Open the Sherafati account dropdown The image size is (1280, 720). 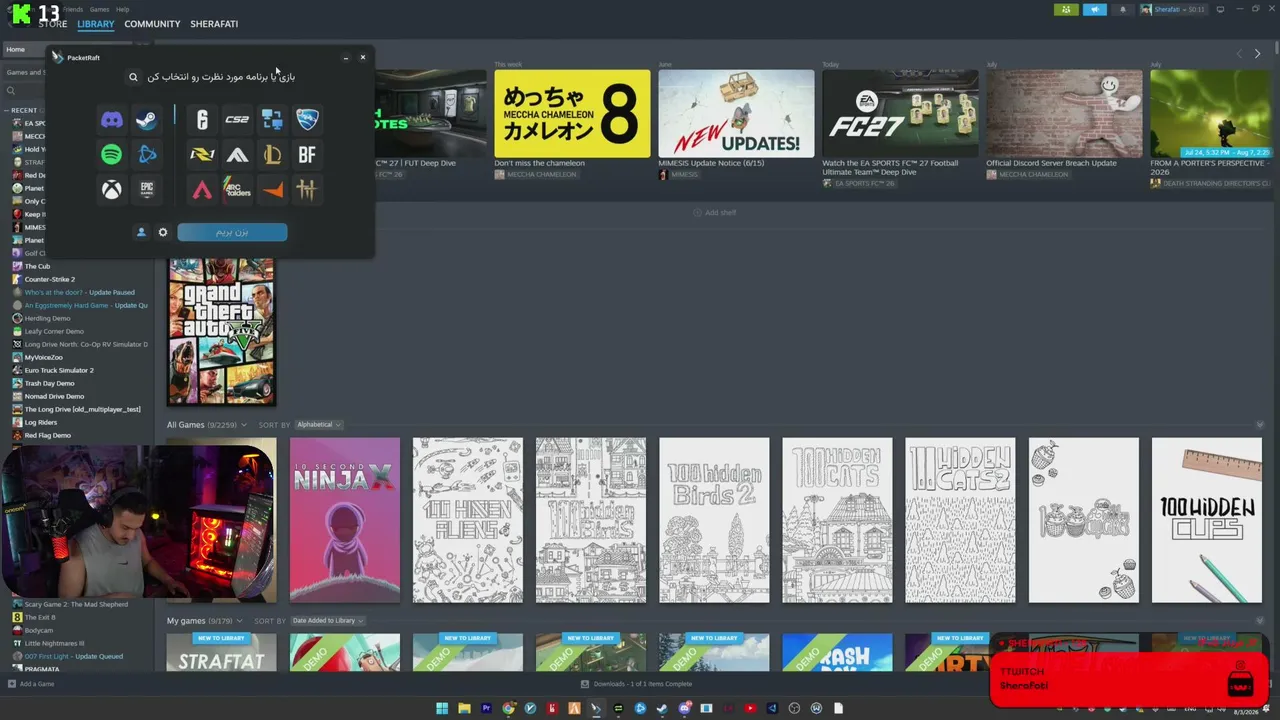pyautogui.click(x=1175, y=10)
